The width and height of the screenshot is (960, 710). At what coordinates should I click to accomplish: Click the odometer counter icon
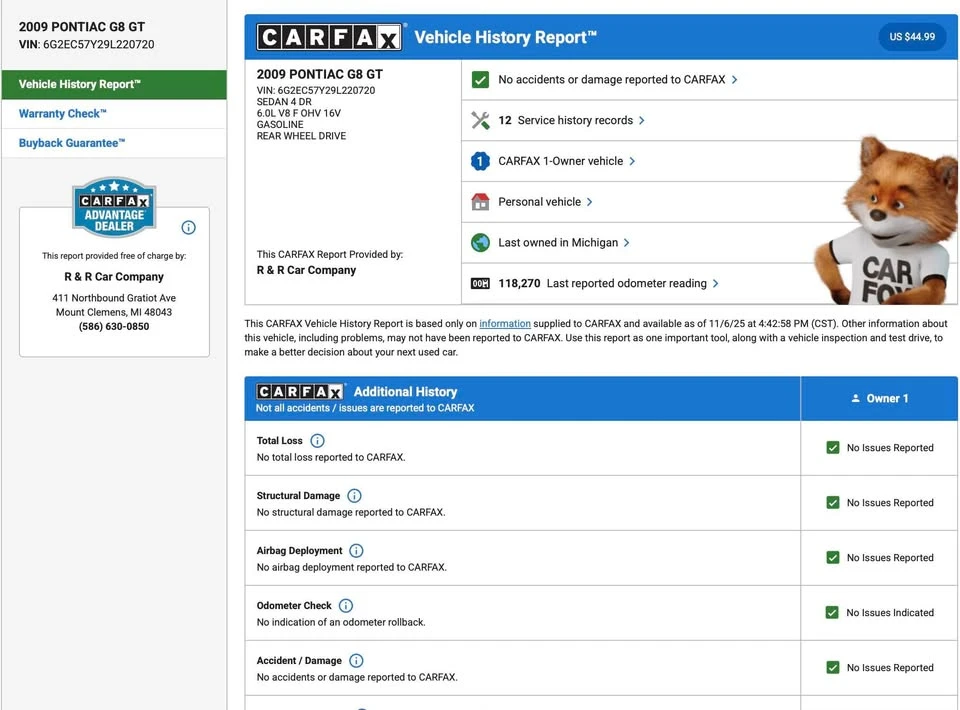click(x=481, y=283)
